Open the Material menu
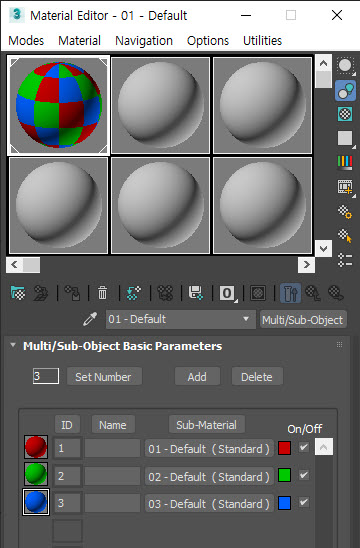The image size is (360, 548). coord(79,41)
